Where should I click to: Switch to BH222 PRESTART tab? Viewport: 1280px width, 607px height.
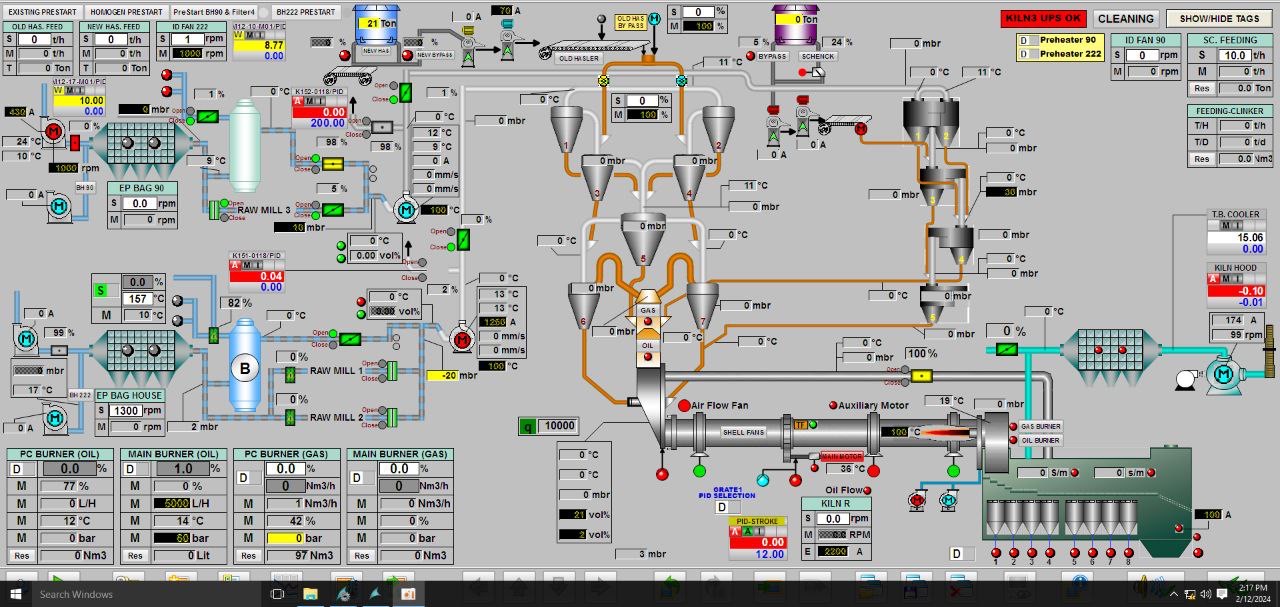click(x=306, y=12)
